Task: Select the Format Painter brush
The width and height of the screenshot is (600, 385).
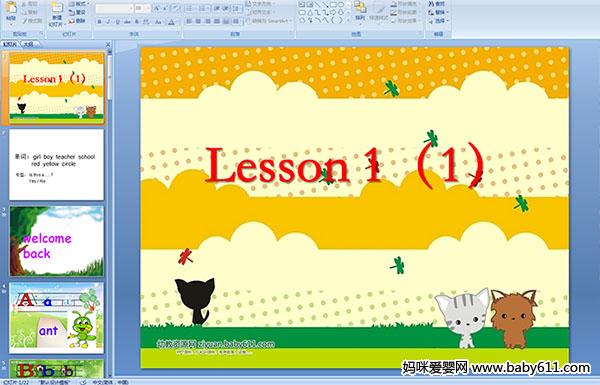Action: pyautogui.click(x=24, y=21)
